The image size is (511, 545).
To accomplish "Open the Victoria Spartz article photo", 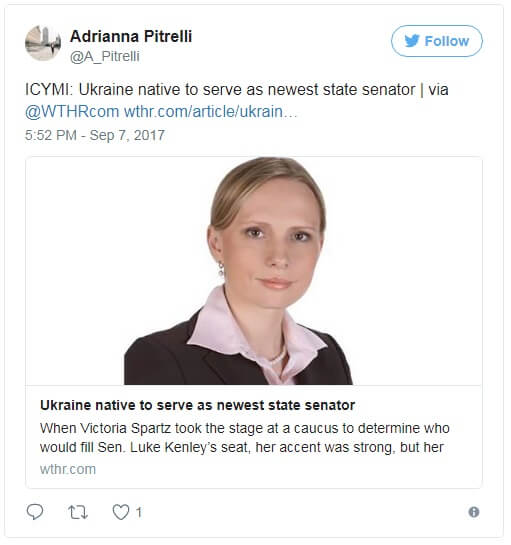I will pyautogui.click(x=254, y=271).
